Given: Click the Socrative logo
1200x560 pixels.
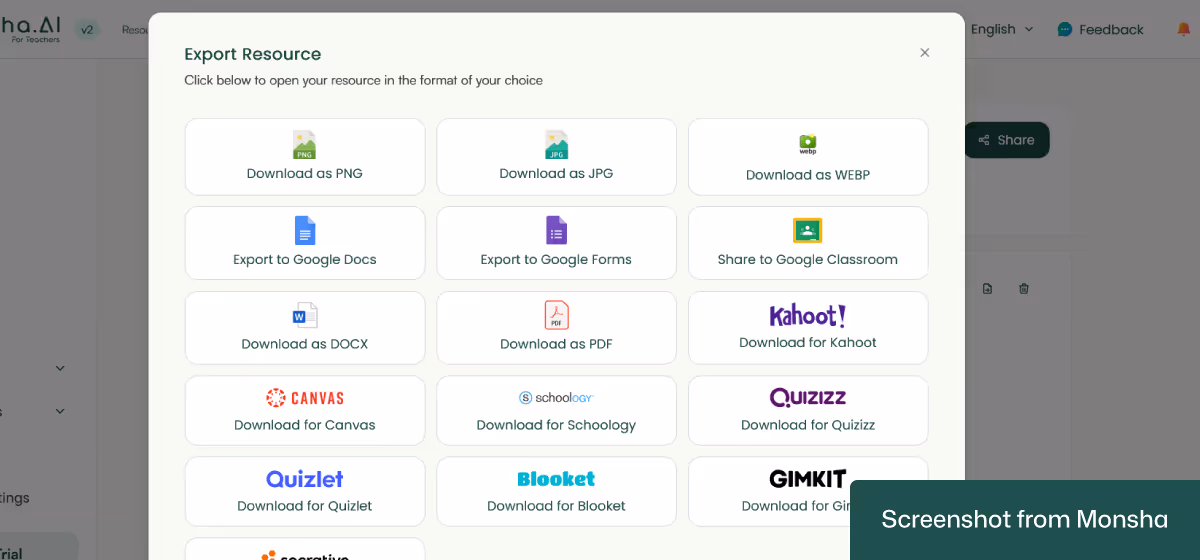Looking at the screenshot, I should click(305, 555).
